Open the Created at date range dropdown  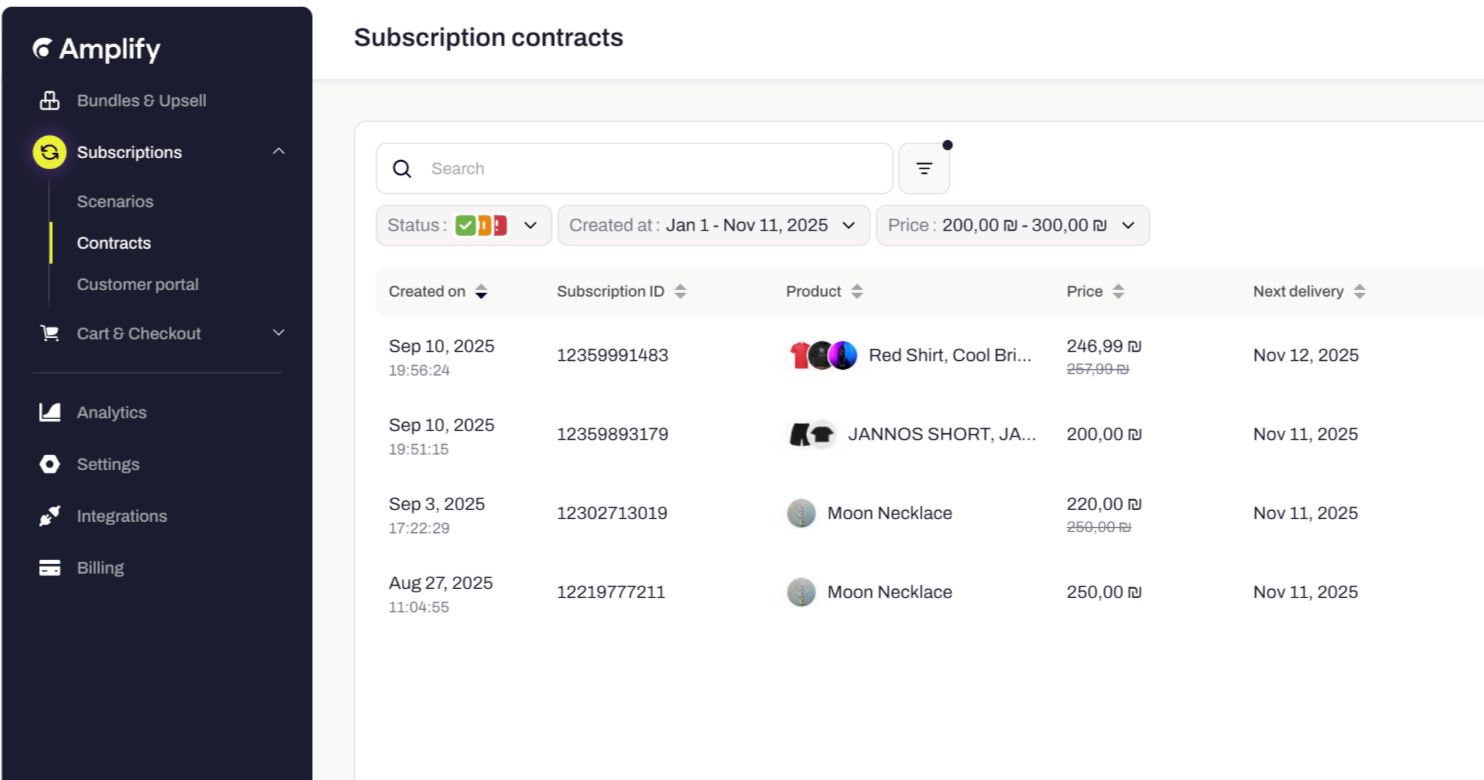[713, 225]
